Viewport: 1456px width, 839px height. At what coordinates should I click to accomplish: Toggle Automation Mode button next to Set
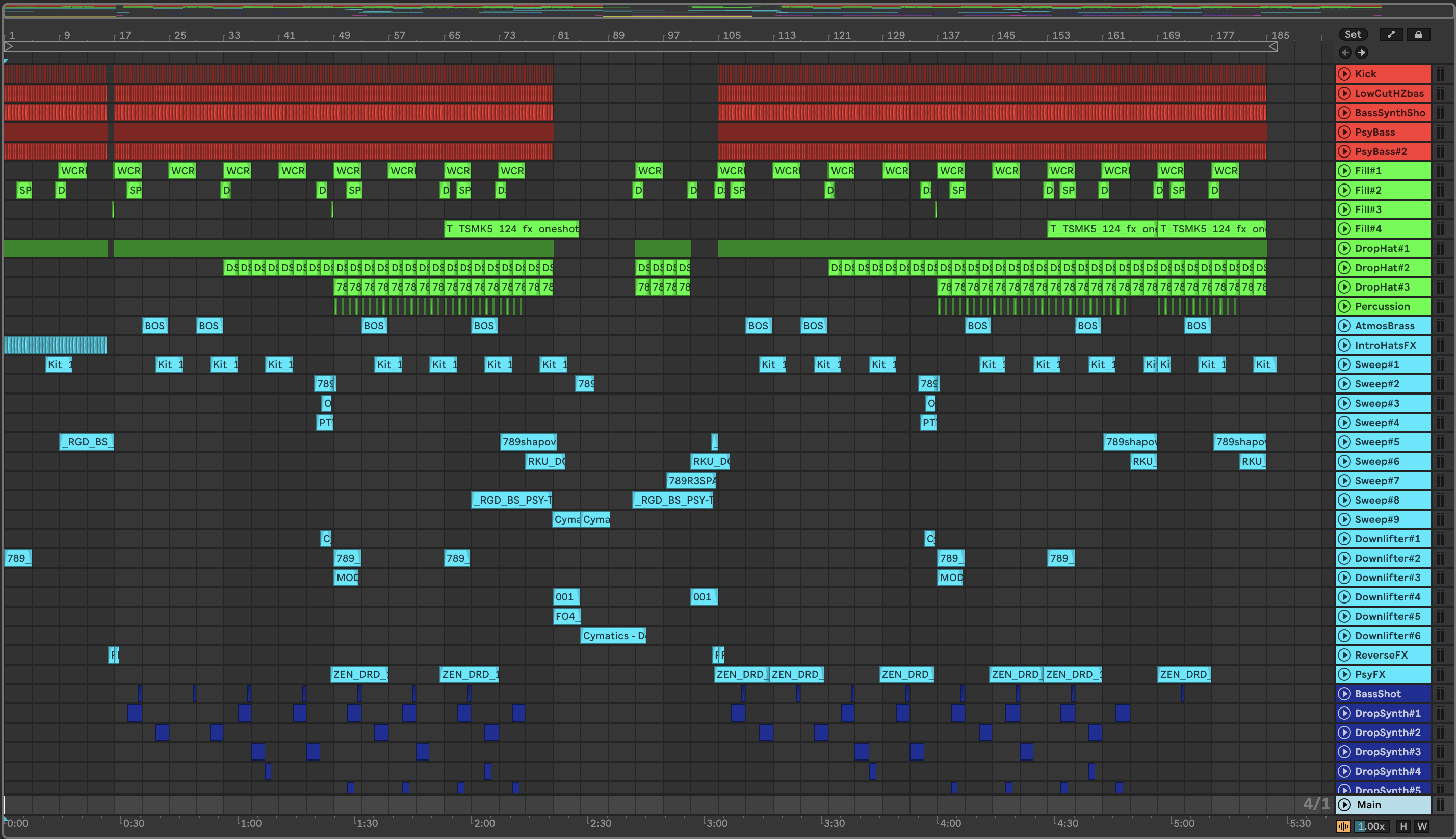pyautogui.click(x=1391, y=35)
